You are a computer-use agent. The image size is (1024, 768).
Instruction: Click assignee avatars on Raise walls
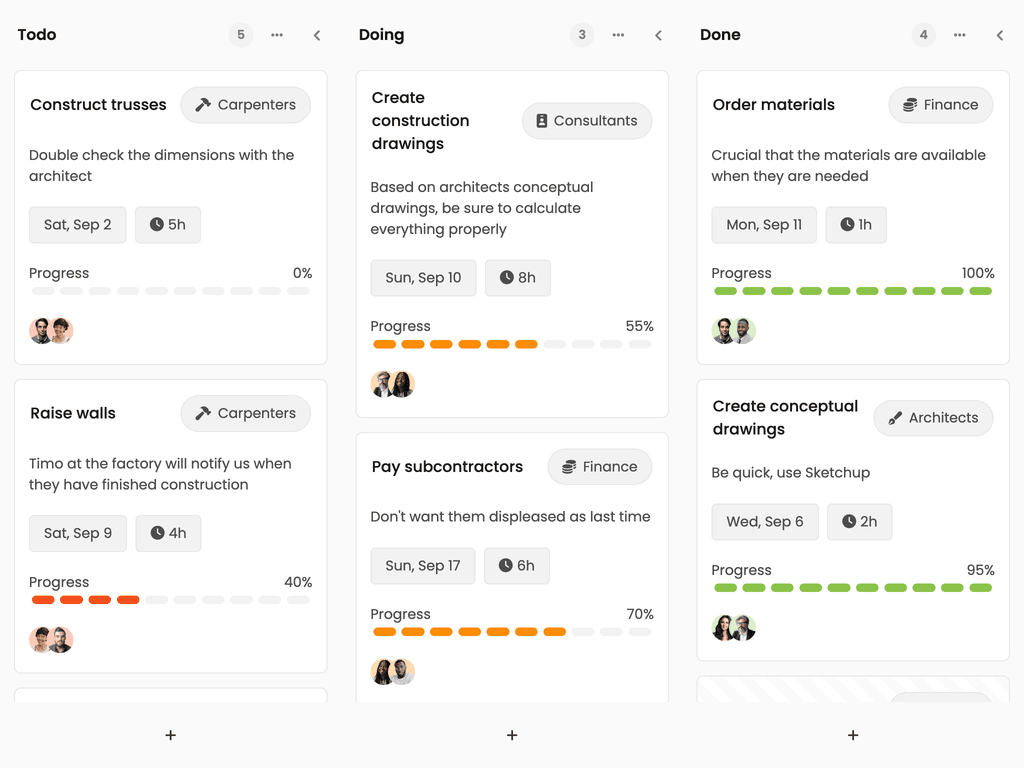click(51, 640)
